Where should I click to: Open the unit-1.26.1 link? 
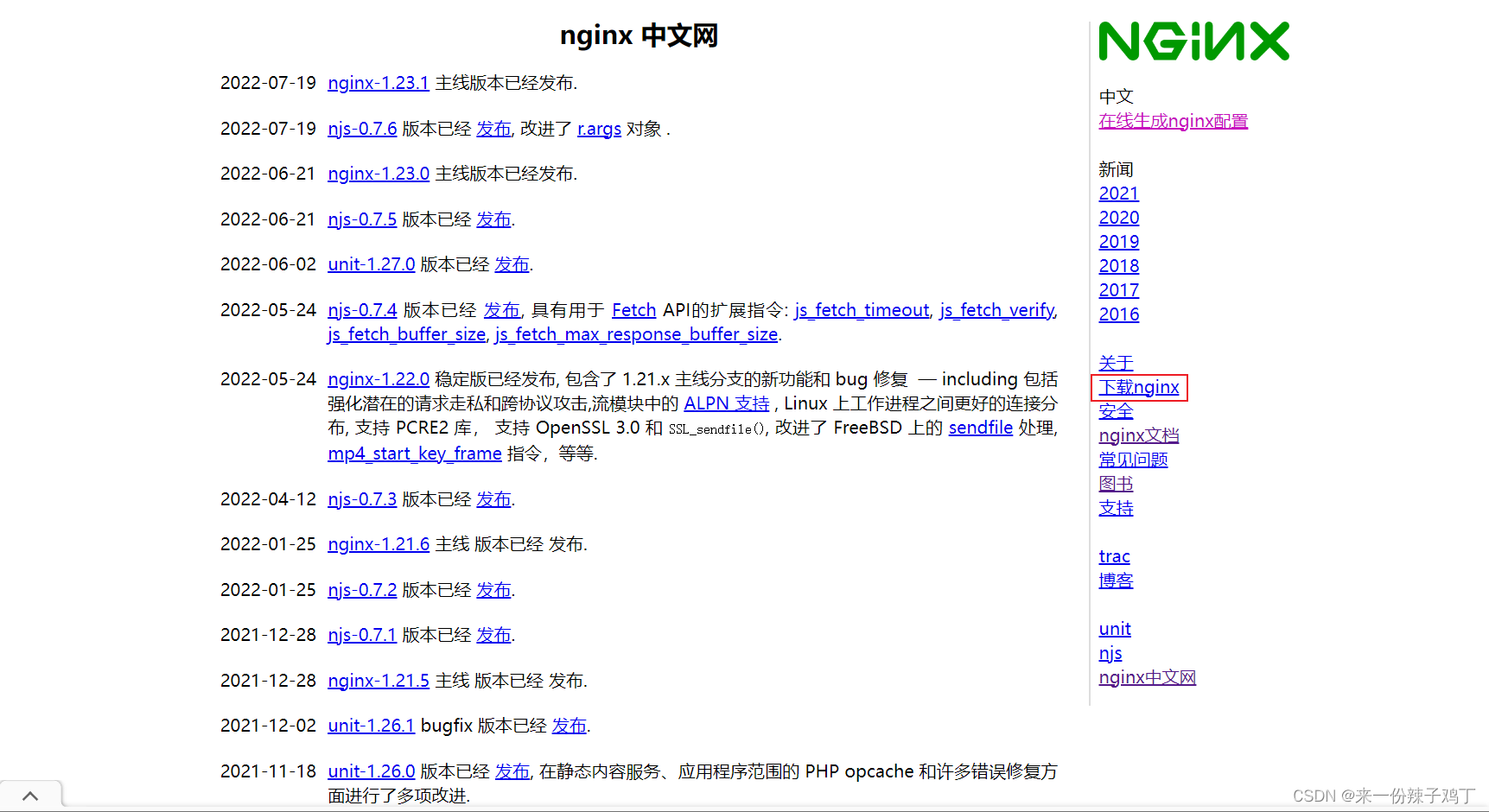click(x=372, y=726)
